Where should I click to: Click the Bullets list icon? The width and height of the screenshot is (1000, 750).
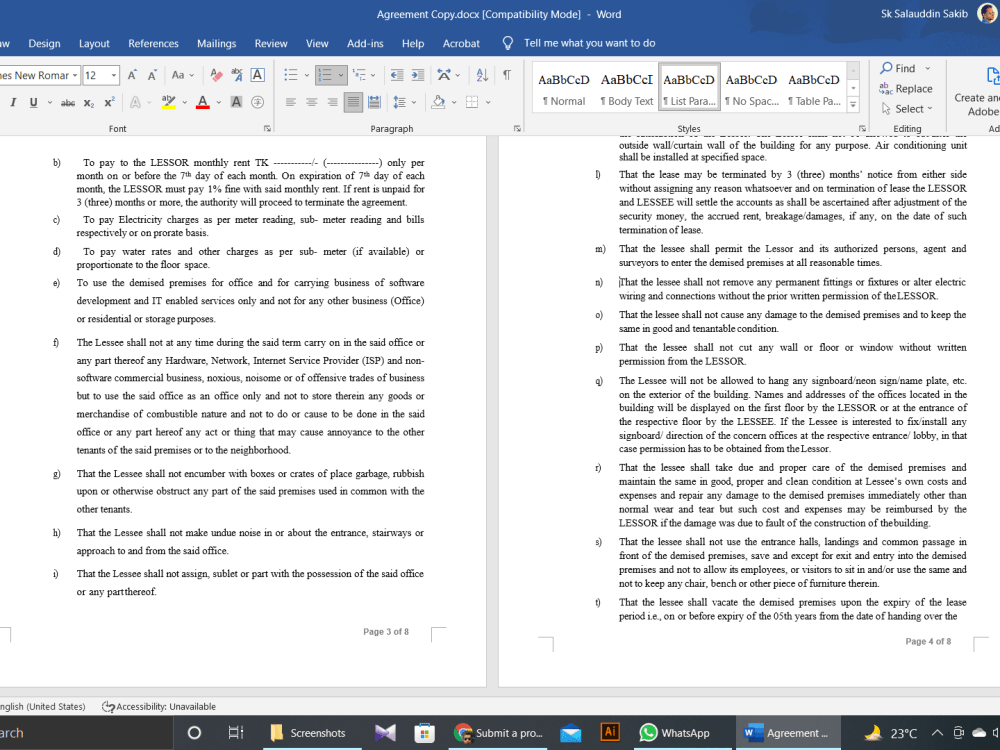(x=291, y=75)
